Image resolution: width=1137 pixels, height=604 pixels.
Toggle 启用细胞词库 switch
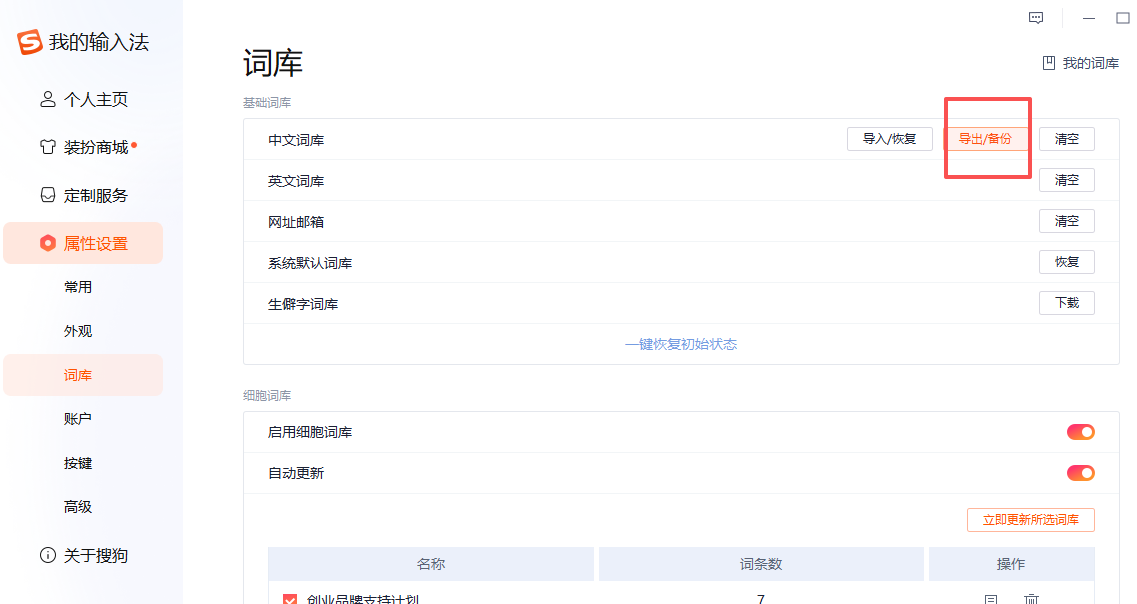point(1080,432)
